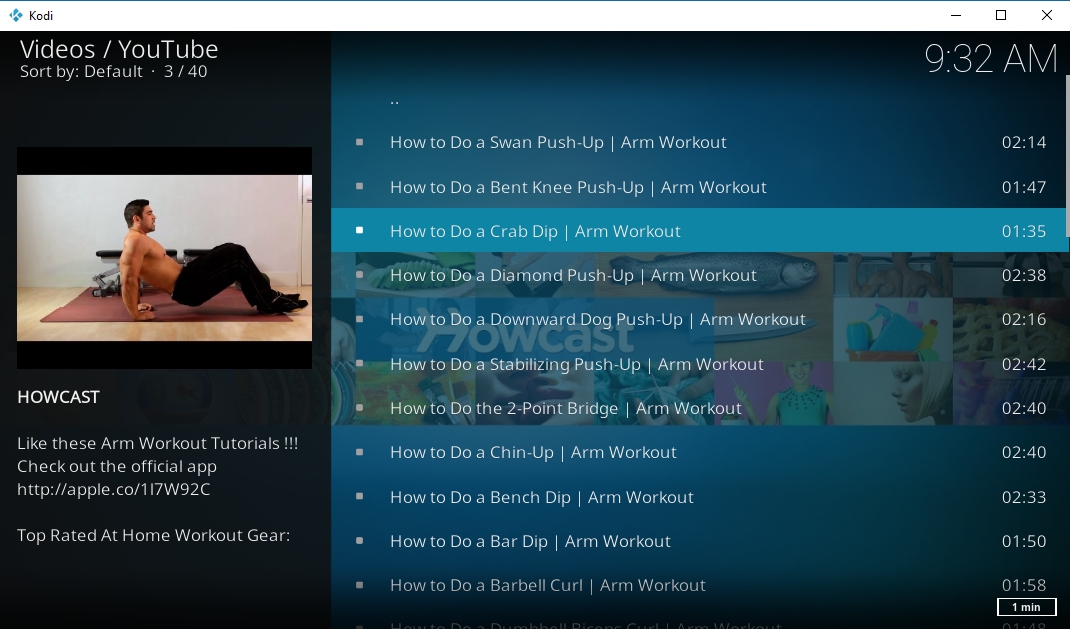Click the Sort by: Default label
This screenshot has height=629, width=1070.
pos(81,72)
